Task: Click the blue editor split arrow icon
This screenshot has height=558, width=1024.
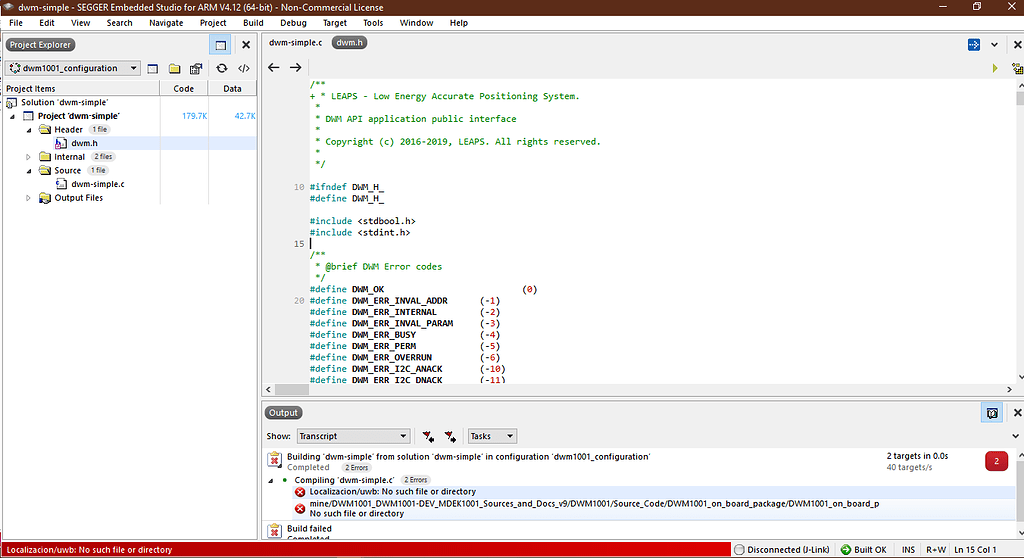Action: [x=974, y=44]
